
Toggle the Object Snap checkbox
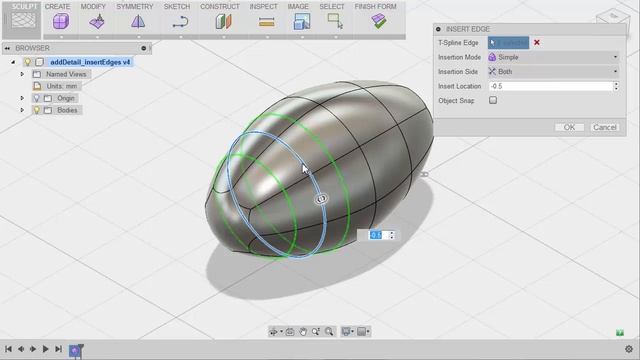[x=493, y=100]
